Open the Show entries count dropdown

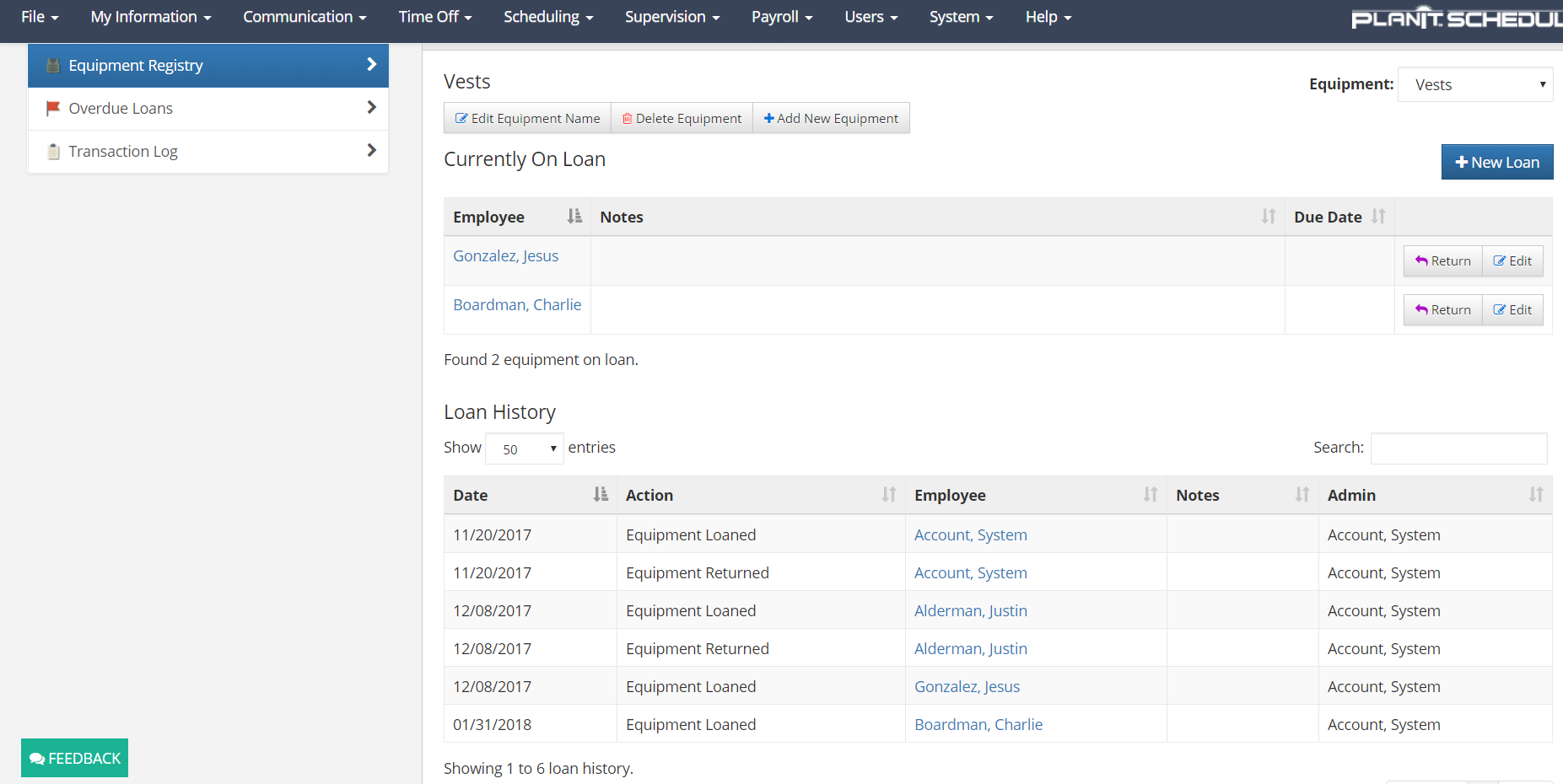pyautogui.click(x=524, y=448)
